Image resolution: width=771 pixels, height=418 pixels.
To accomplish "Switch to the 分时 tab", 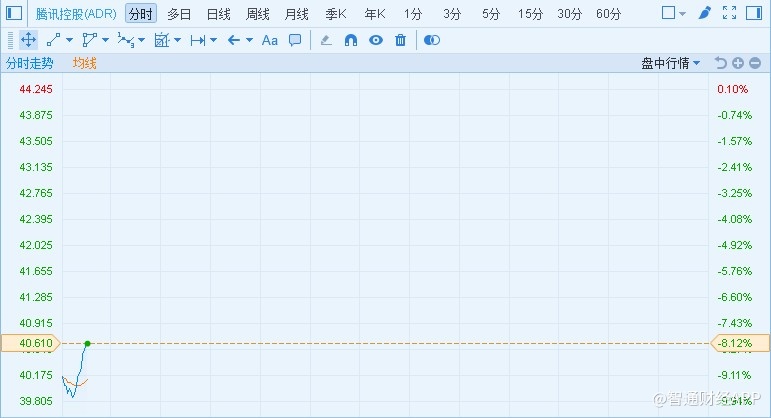I will coord(141,14).
